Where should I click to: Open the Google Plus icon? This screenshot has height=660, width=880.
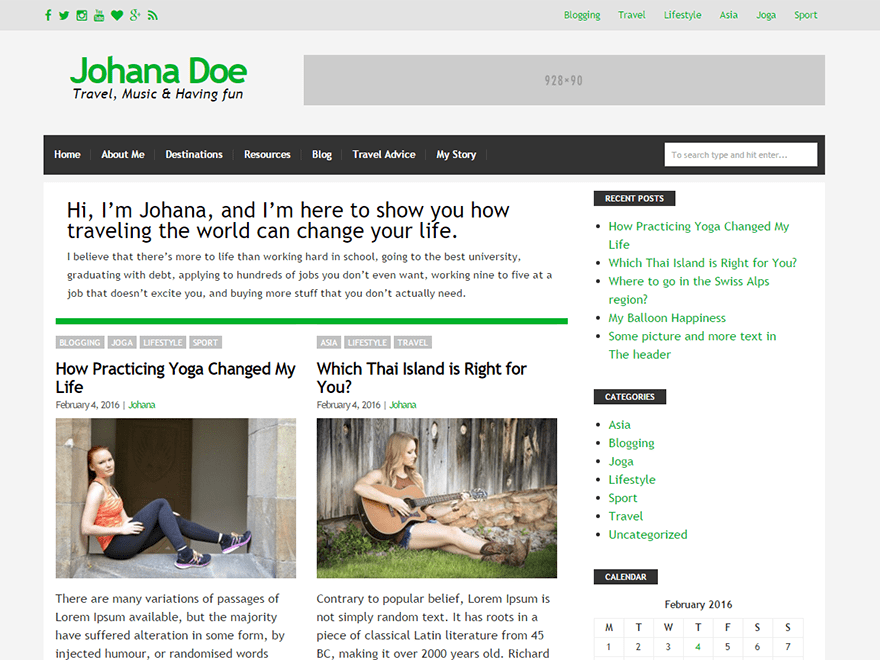[135, 15]
